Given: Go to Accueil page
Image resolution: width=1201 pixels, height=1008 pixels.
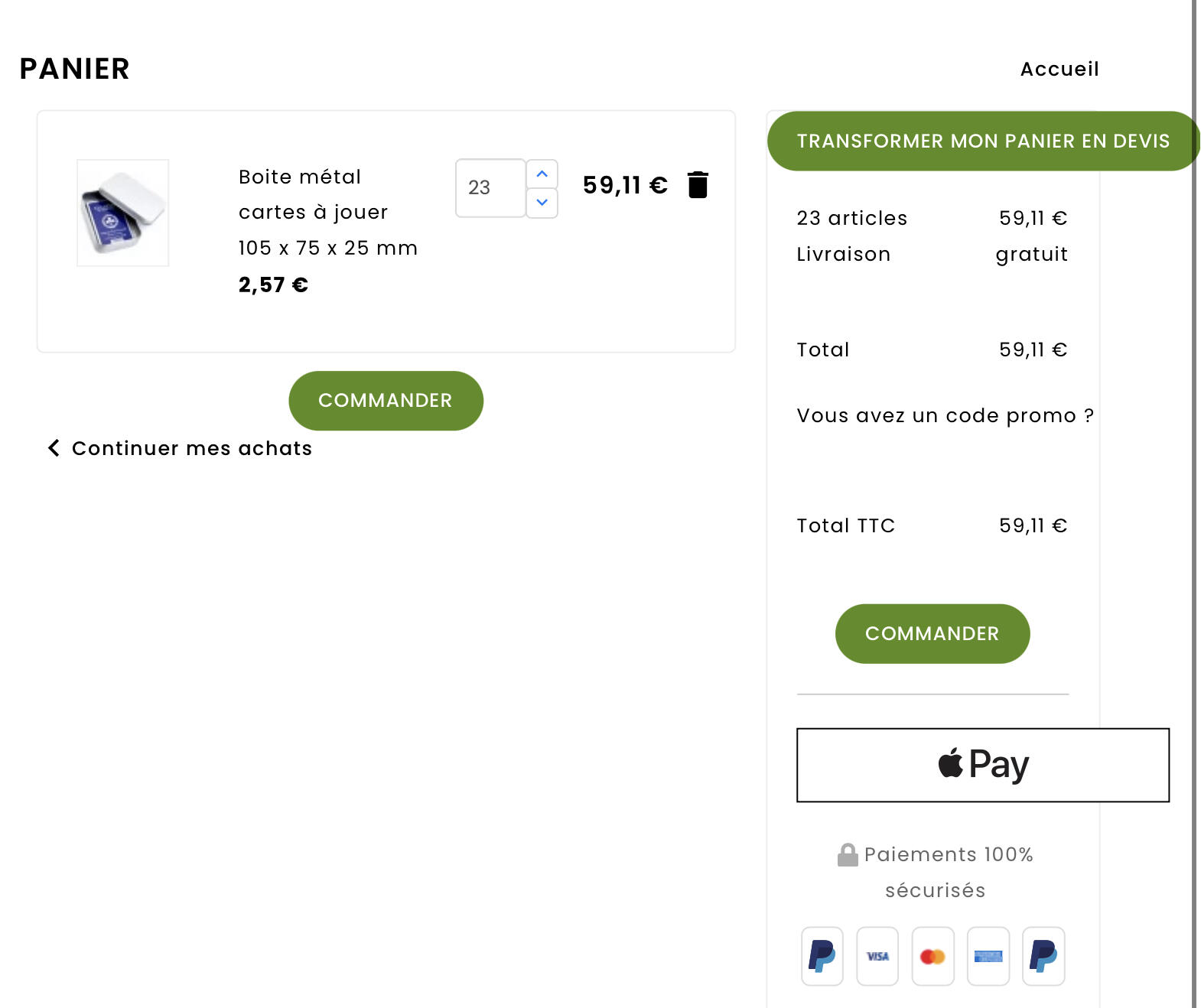Looking at the screenshot, I should coord(1059,70).
